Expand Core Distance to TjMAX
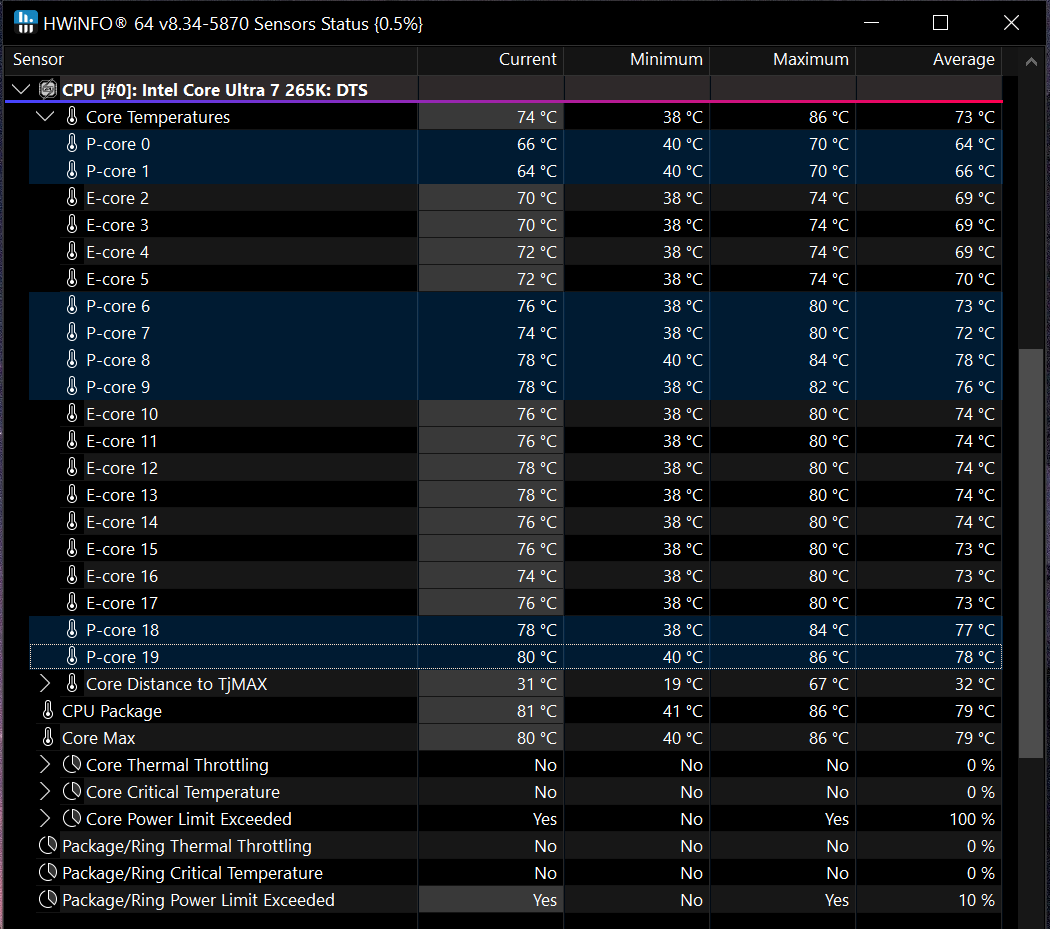Viewport: 1050px width, 929px height. (x=45, y=683)
